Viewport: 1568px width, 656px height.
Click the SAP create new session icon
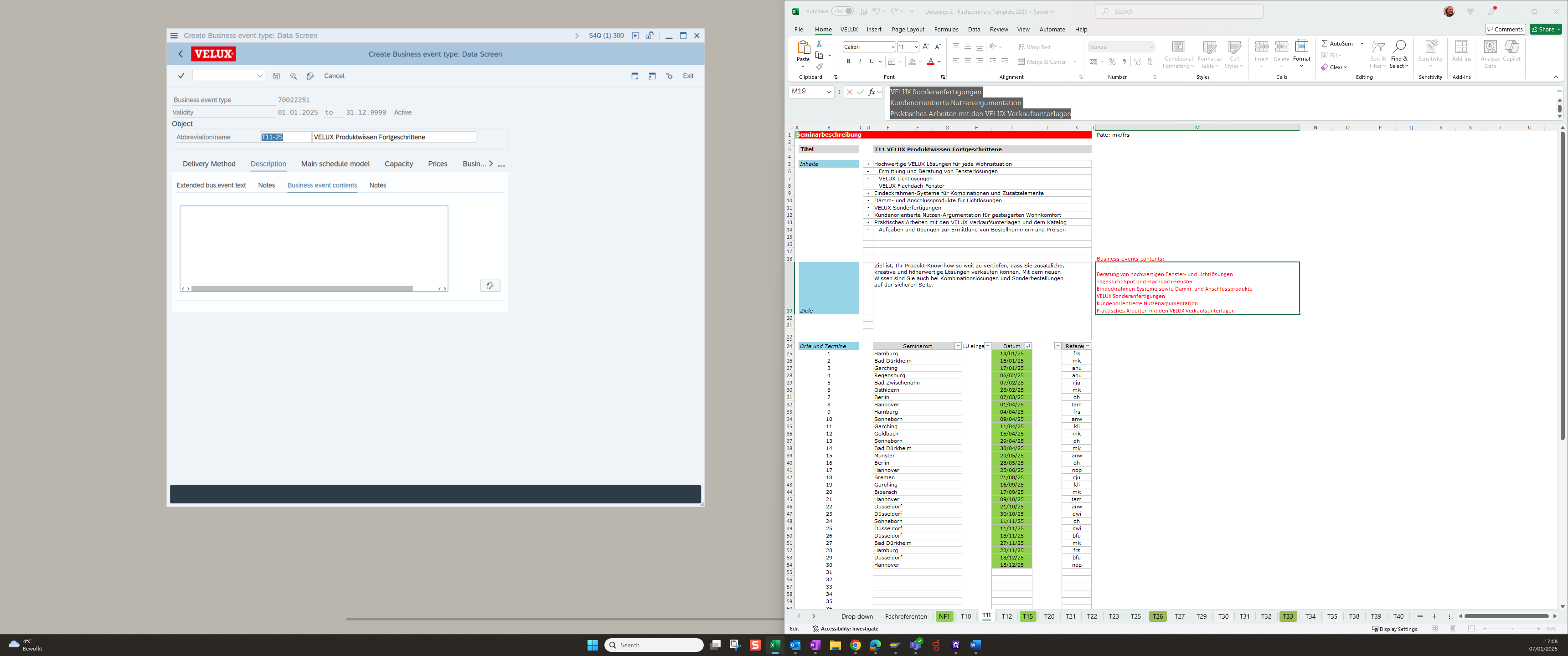[635, 76]
